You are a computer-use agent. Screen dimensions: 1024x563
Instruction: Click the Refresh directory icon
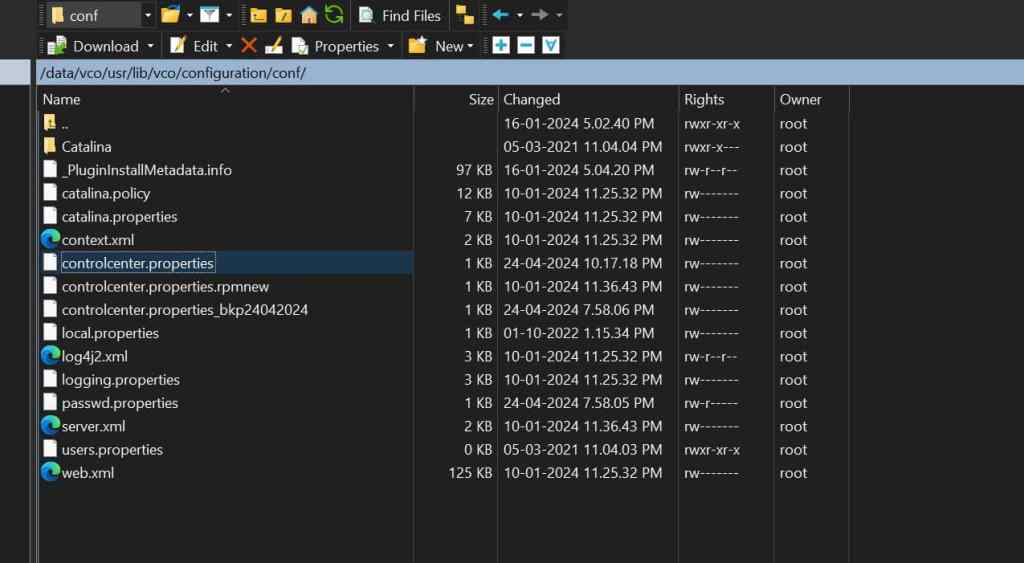[334, 15]
